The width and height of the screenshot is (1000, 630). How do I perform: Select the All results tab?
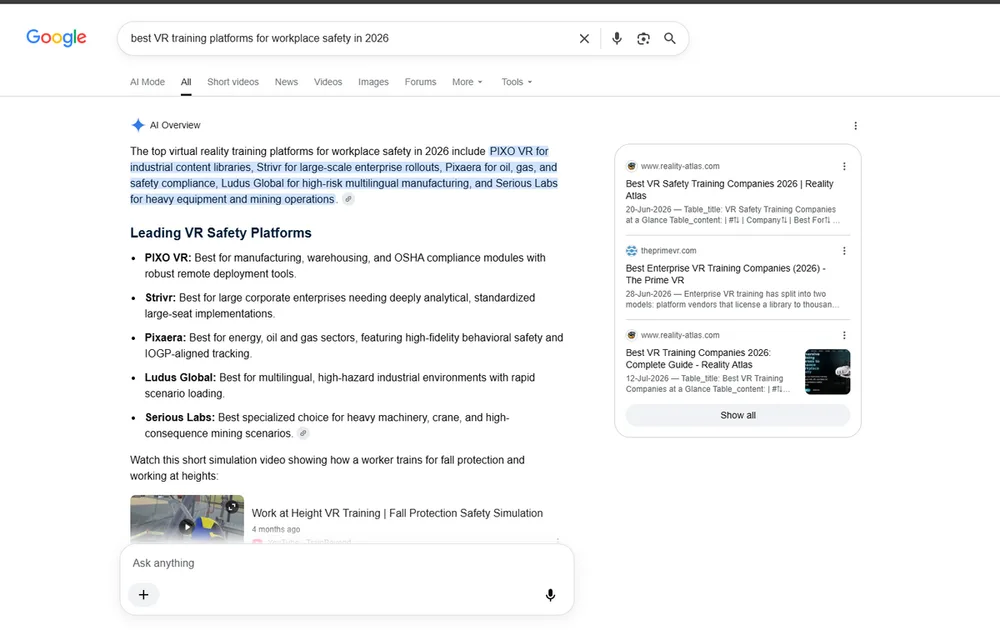pyautogui.click(x=186, y=82)
